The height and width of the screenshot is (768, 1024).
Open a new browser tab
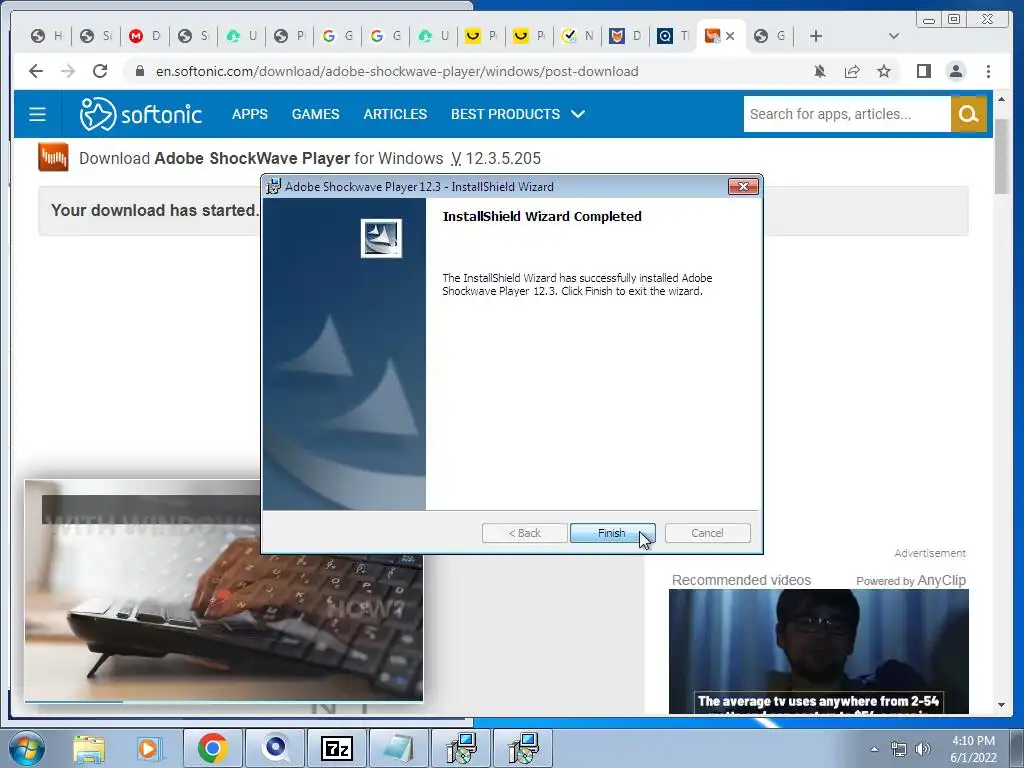click(816, 36)
